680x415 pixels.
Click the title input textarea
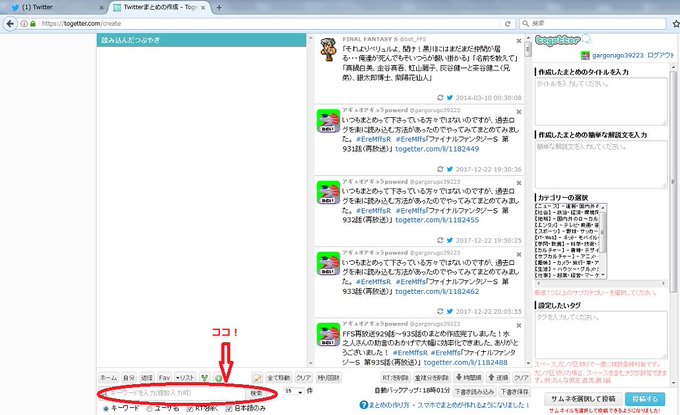[x=601, y=101]
